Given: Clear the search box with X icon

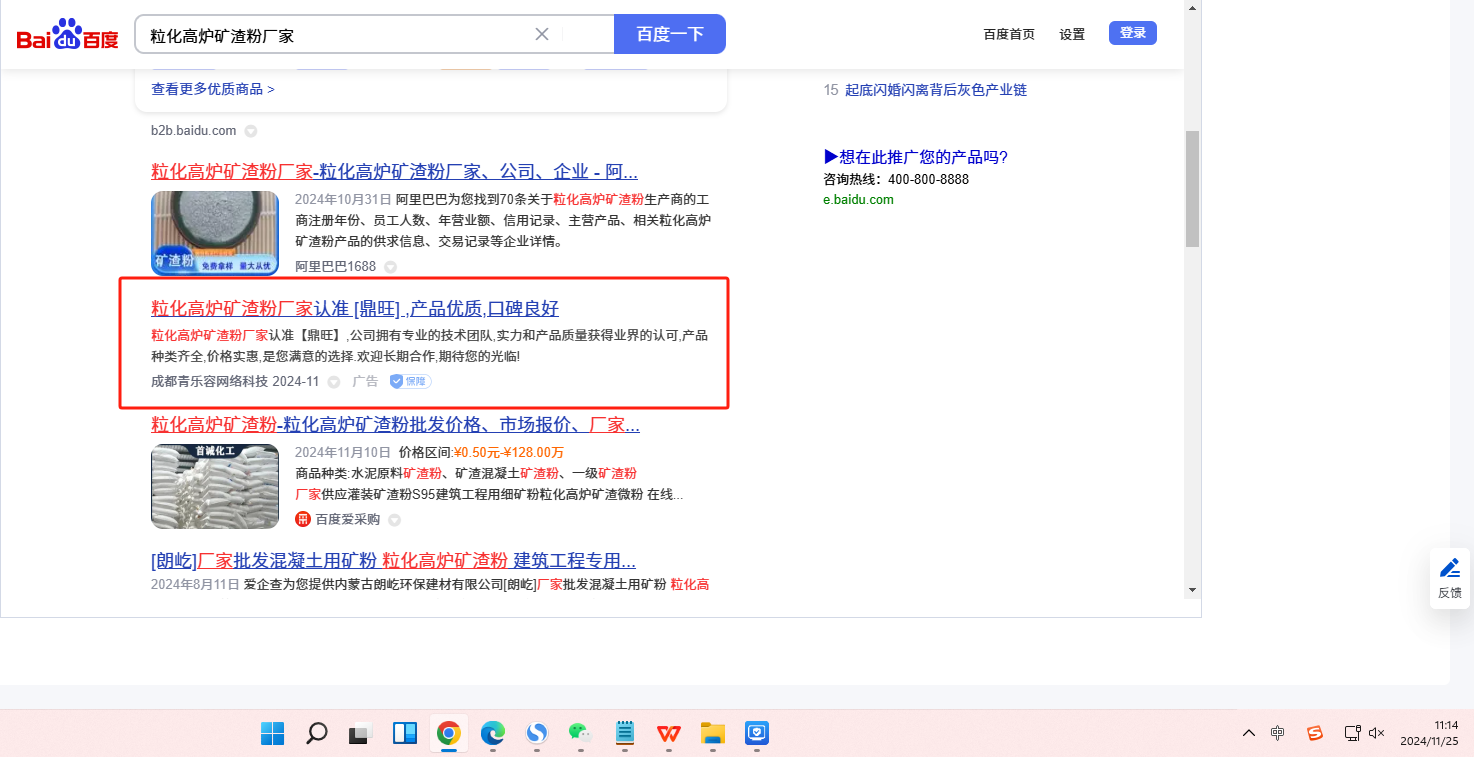Looking at the screenshot, I should pyautogui.click(x=542, y=34).
